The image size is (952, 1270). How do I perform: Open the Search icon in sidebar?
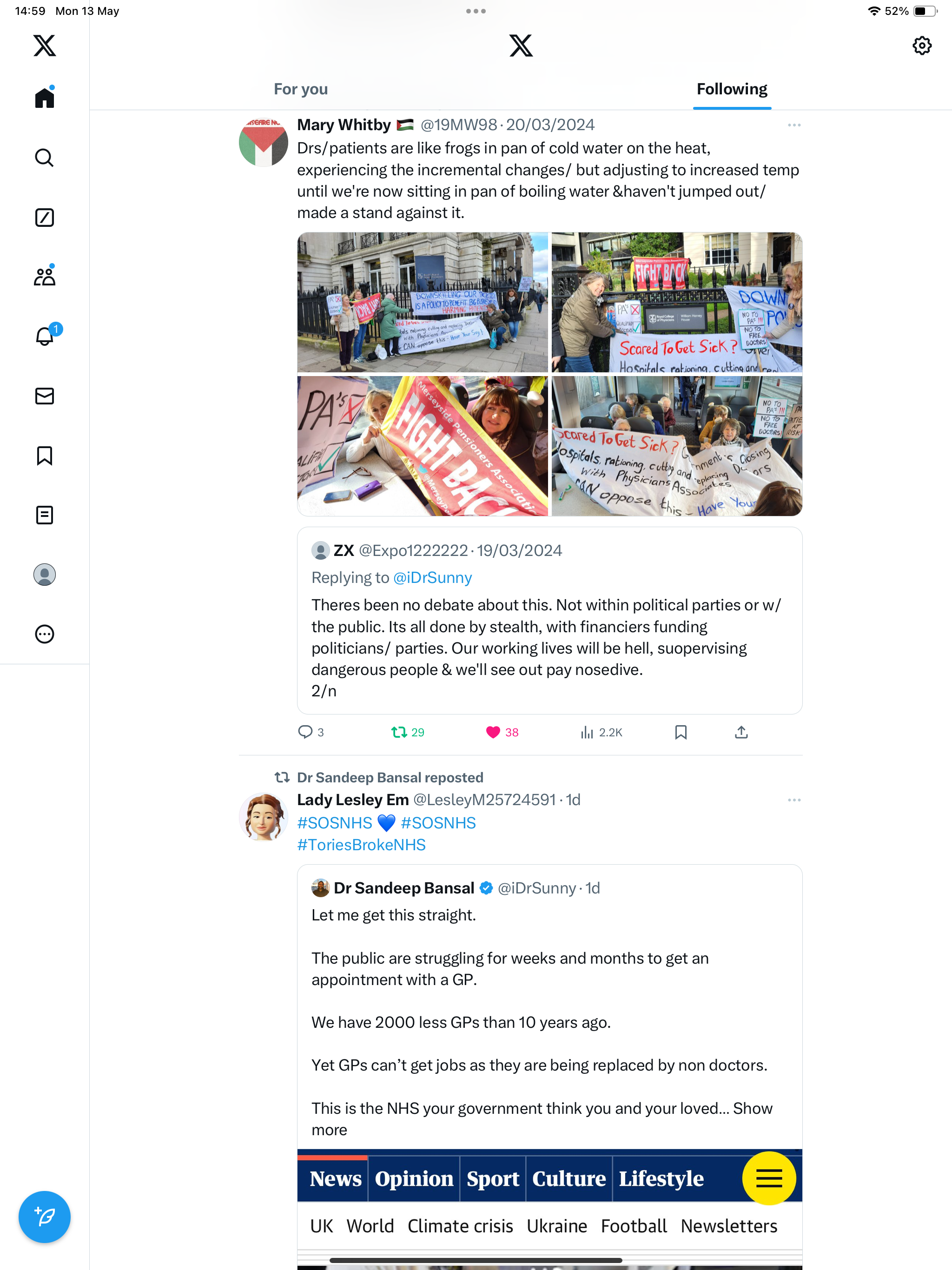point(44,157)
